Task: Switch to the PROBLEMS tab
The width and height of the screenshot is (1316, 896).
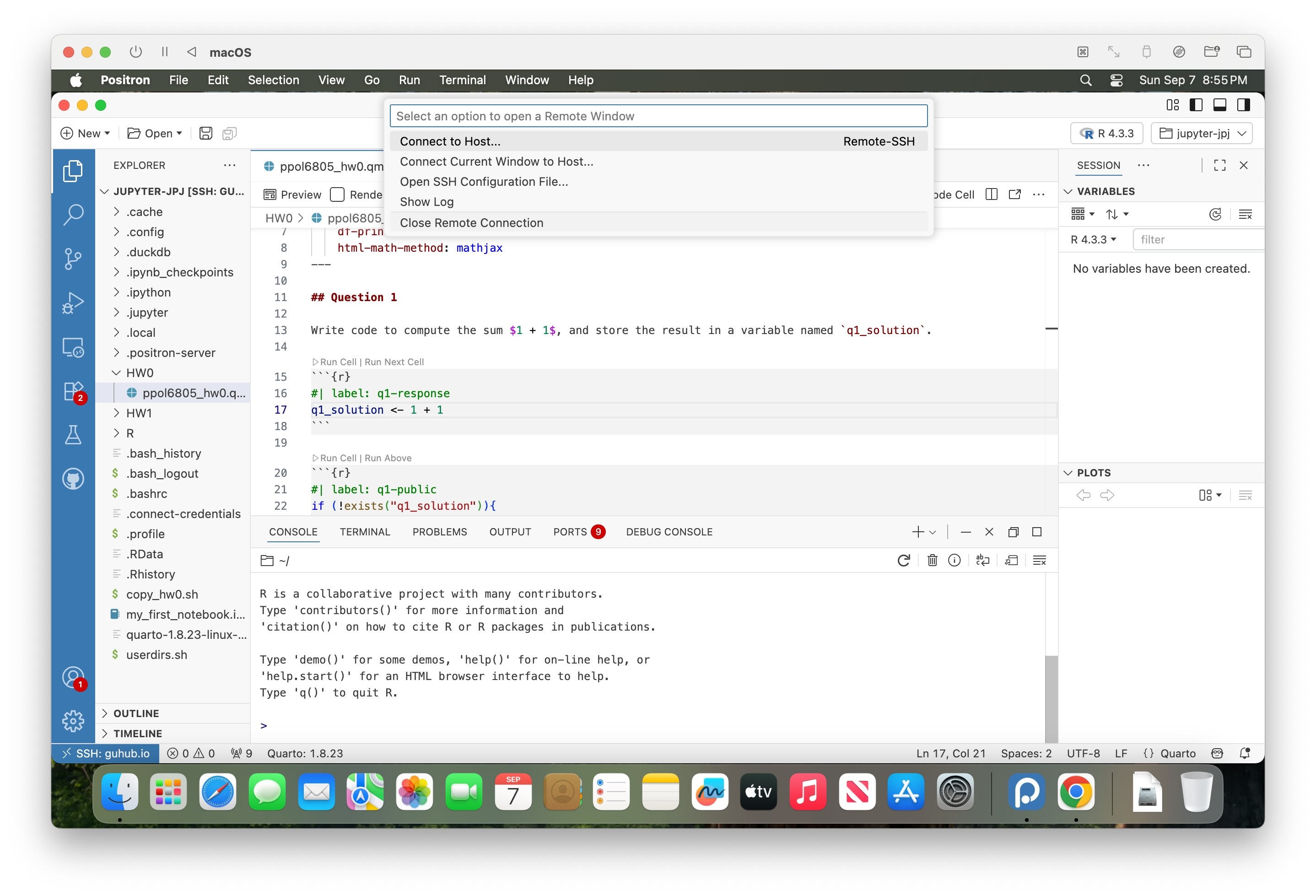Action: click(439, 532)
